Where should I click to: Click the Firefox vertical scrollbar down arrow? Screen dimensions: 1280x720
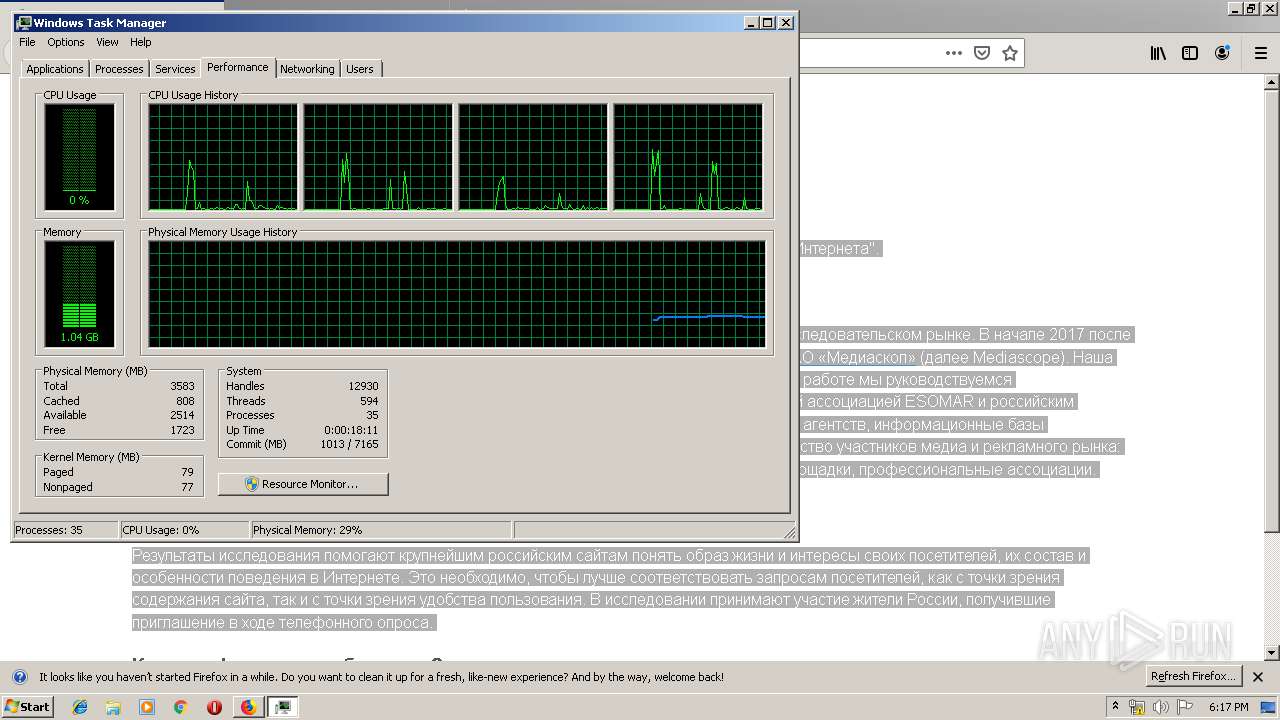click(x=1272, y=652)
